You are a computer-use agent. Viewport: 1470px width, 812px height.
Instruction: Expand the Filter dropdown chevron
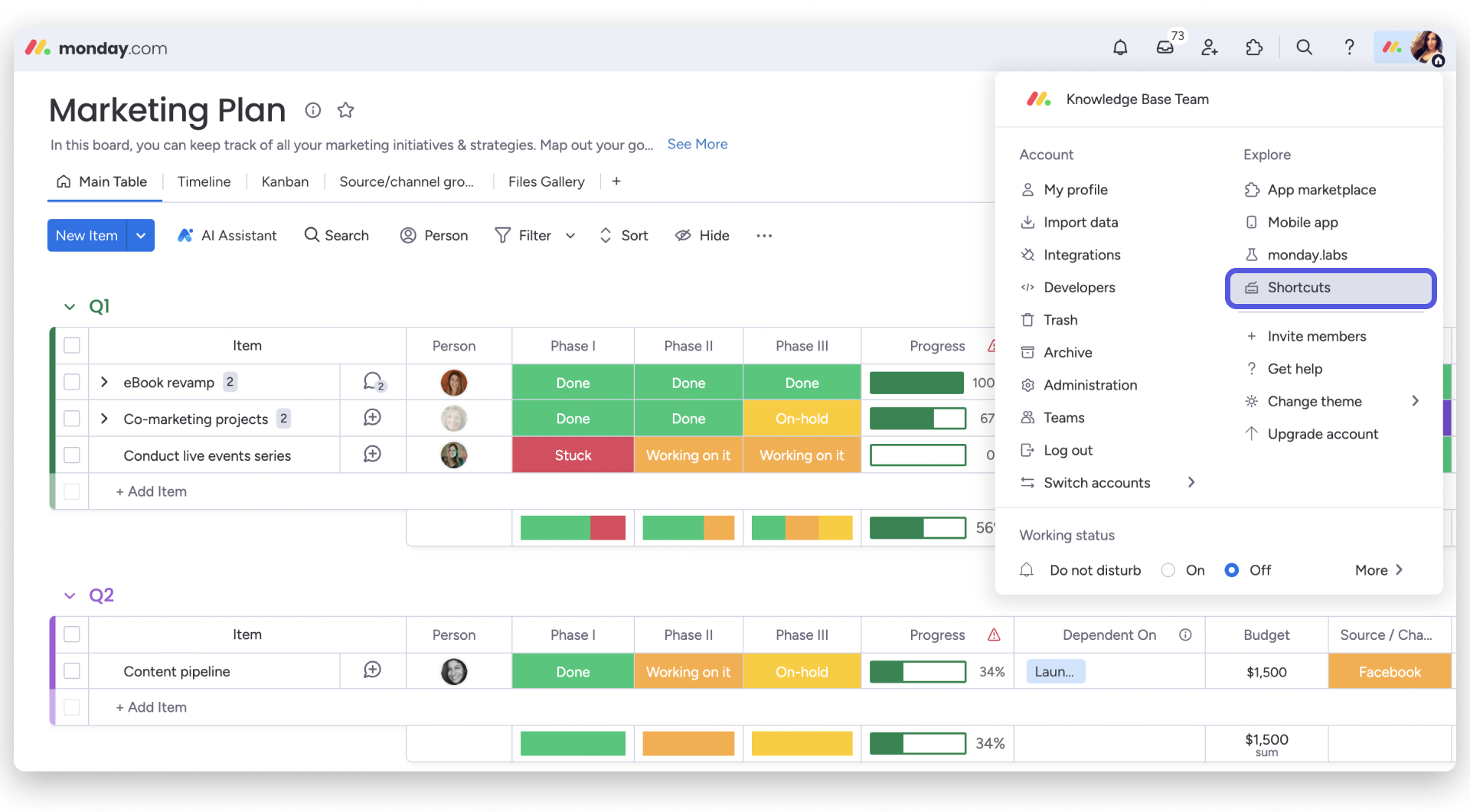tap(570, 236)
